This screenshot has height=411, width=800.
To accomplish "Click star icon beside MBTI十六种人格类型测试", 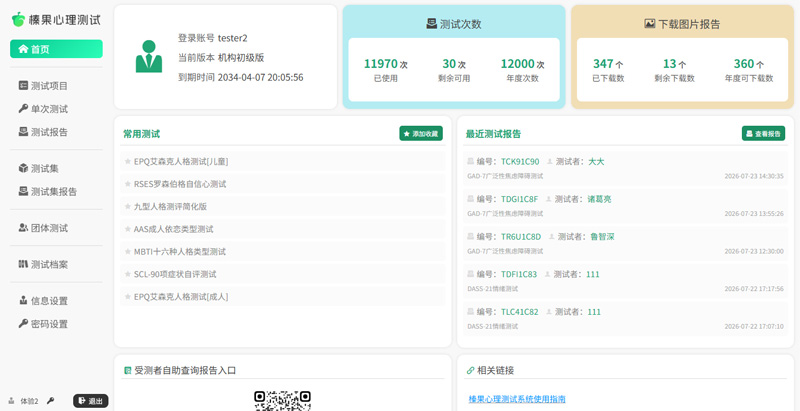I will pos(128,251).
